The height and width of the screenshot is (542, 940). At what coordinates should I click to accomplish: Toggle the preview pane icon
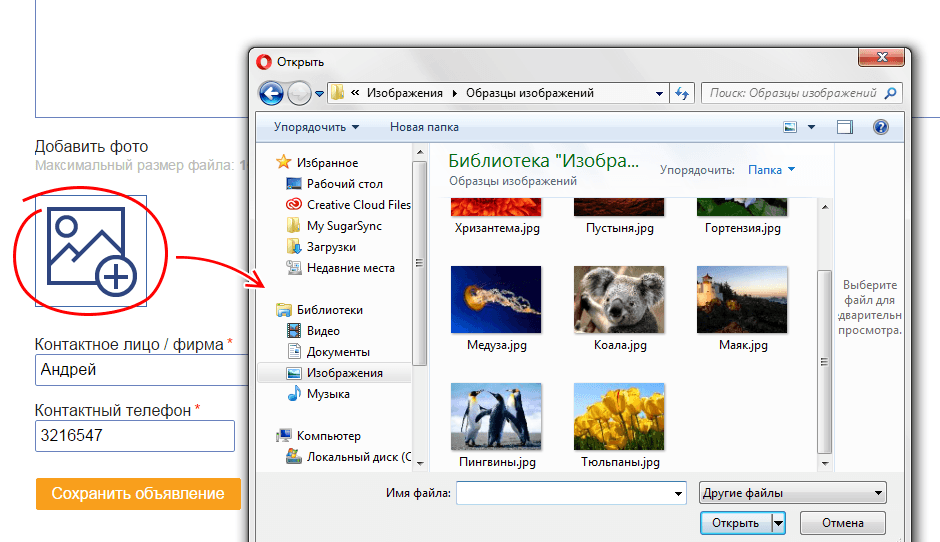click(x=845, y=127)
